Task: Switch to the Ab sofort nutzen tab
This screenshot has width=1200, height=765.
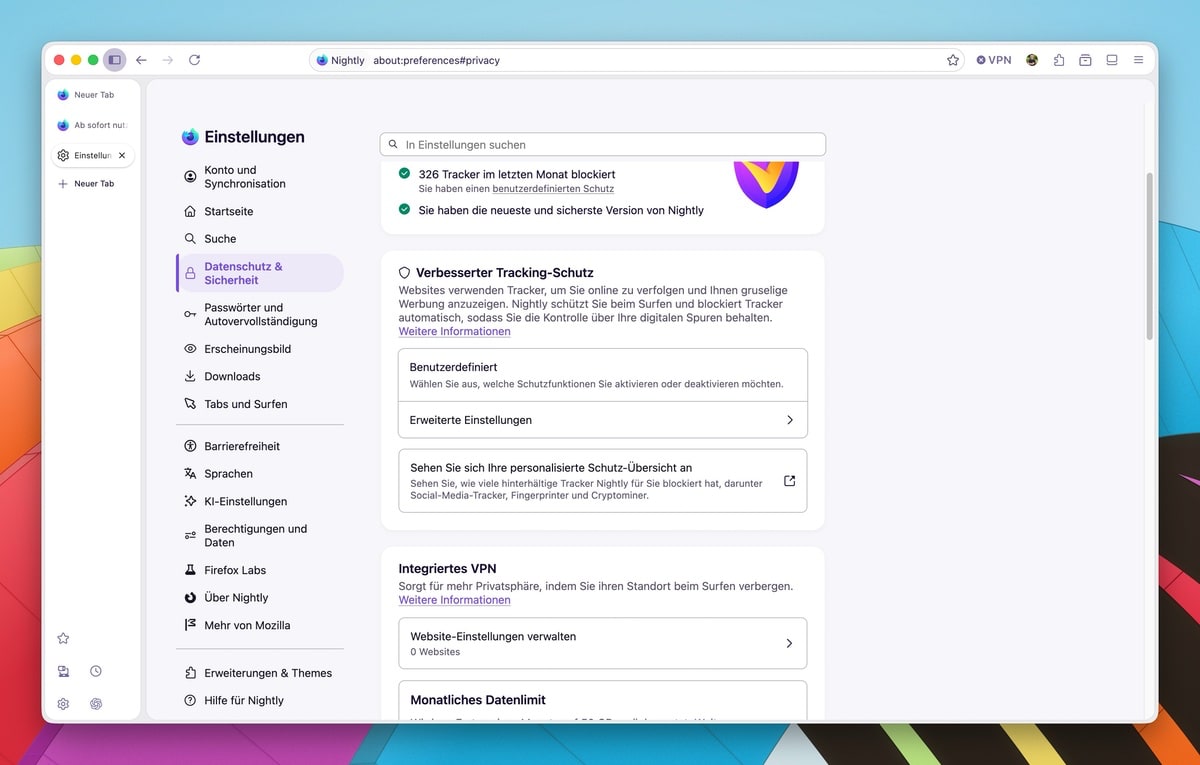Action: point(92,125)
